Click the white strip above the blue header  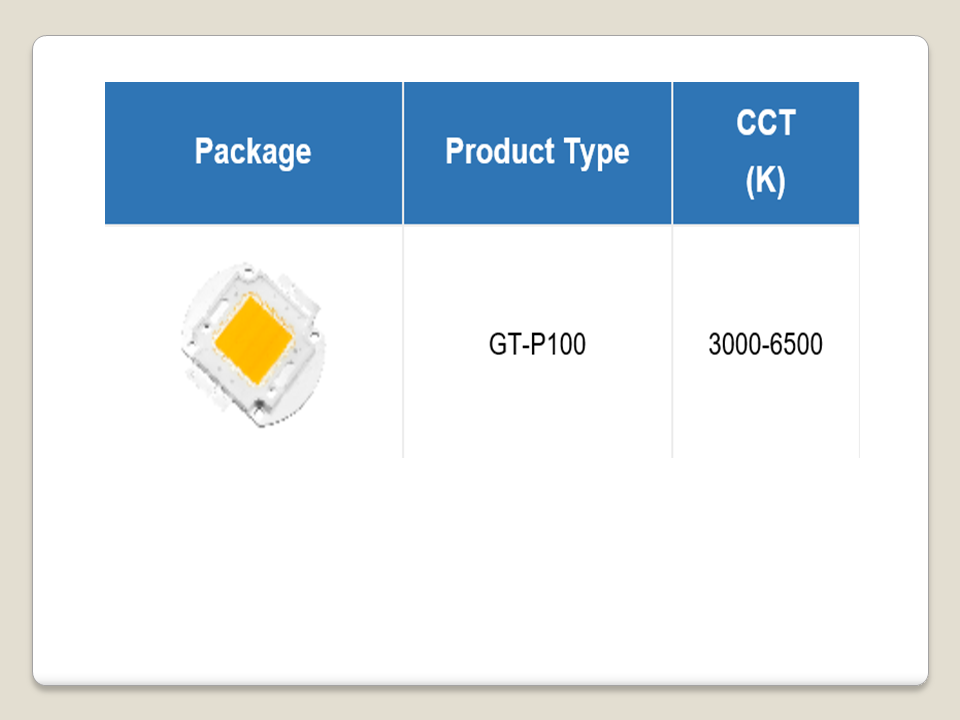(x=480, y=60)
